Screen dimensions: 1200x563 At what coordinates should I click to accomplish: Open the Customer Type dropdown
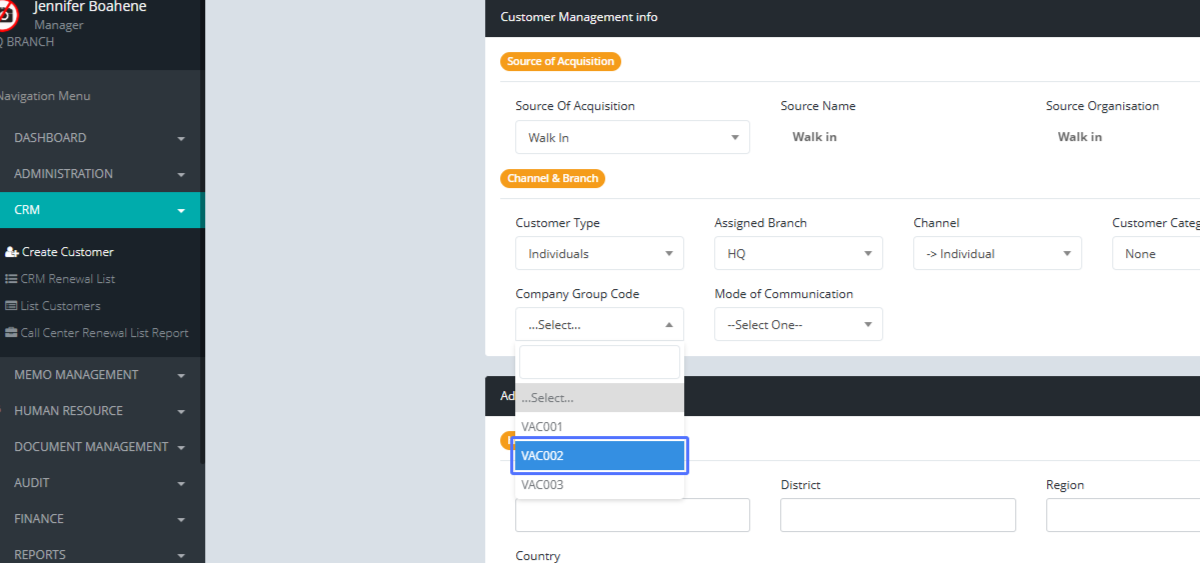point(599,254)
